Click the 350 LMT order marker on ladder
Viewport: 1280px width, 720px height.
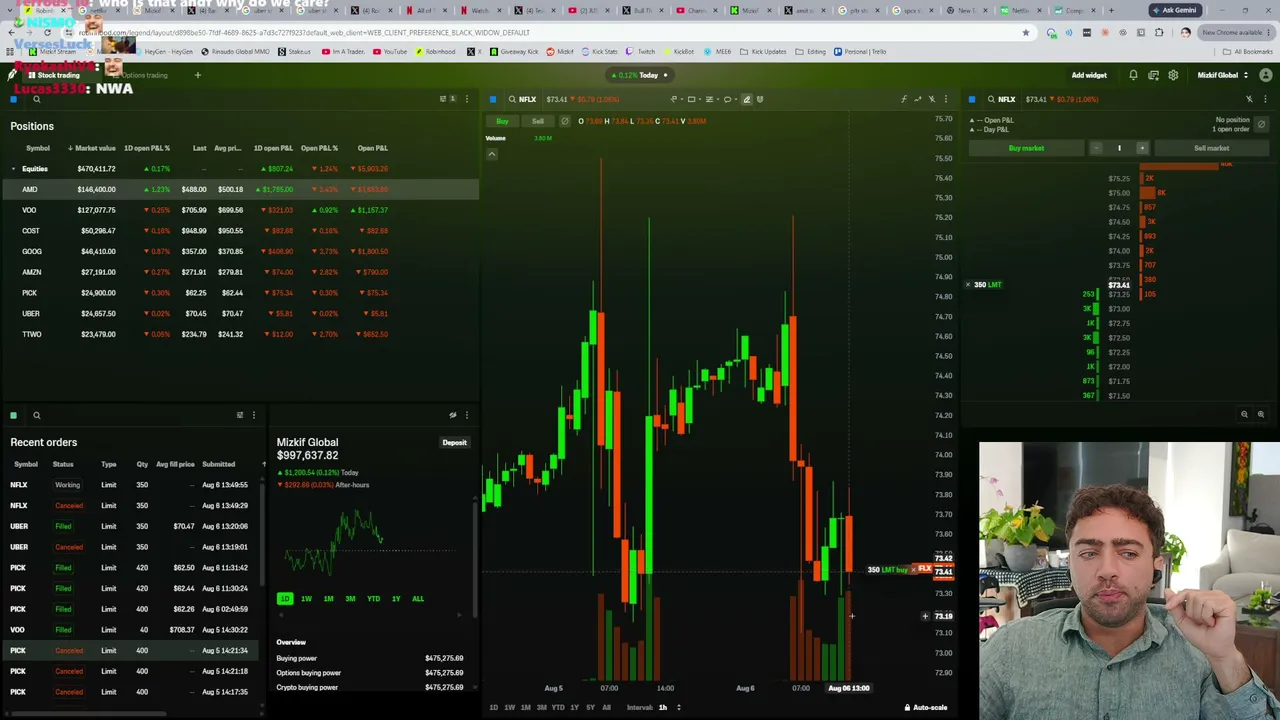point(986,285)
